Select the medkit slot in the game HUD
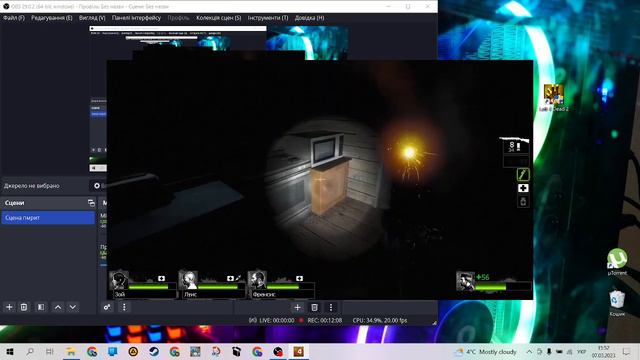640x360 pixels. pos(523,188)
